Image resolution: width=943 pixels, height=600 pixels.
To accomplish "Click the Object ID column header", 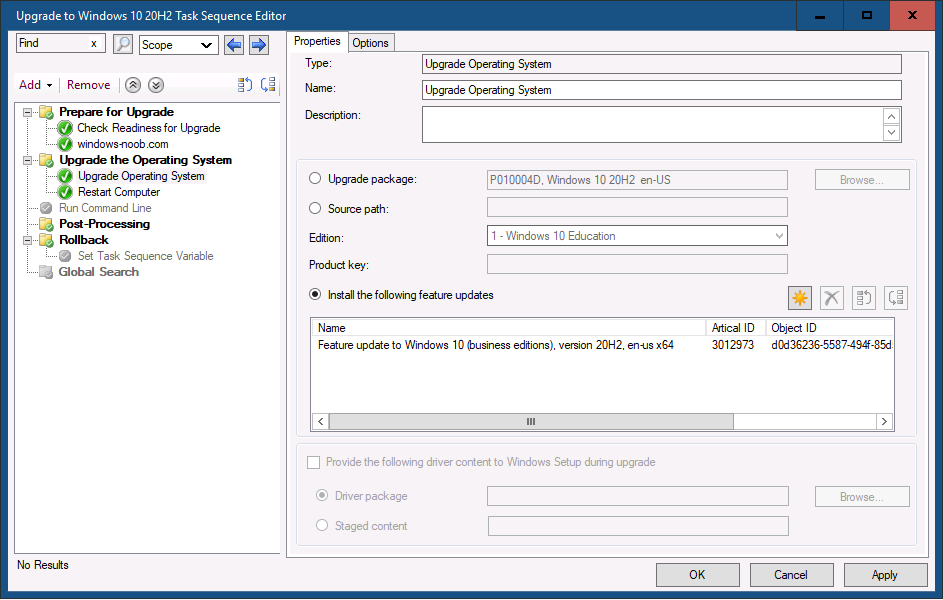I will pyautogui.click(x=829, y=328).
